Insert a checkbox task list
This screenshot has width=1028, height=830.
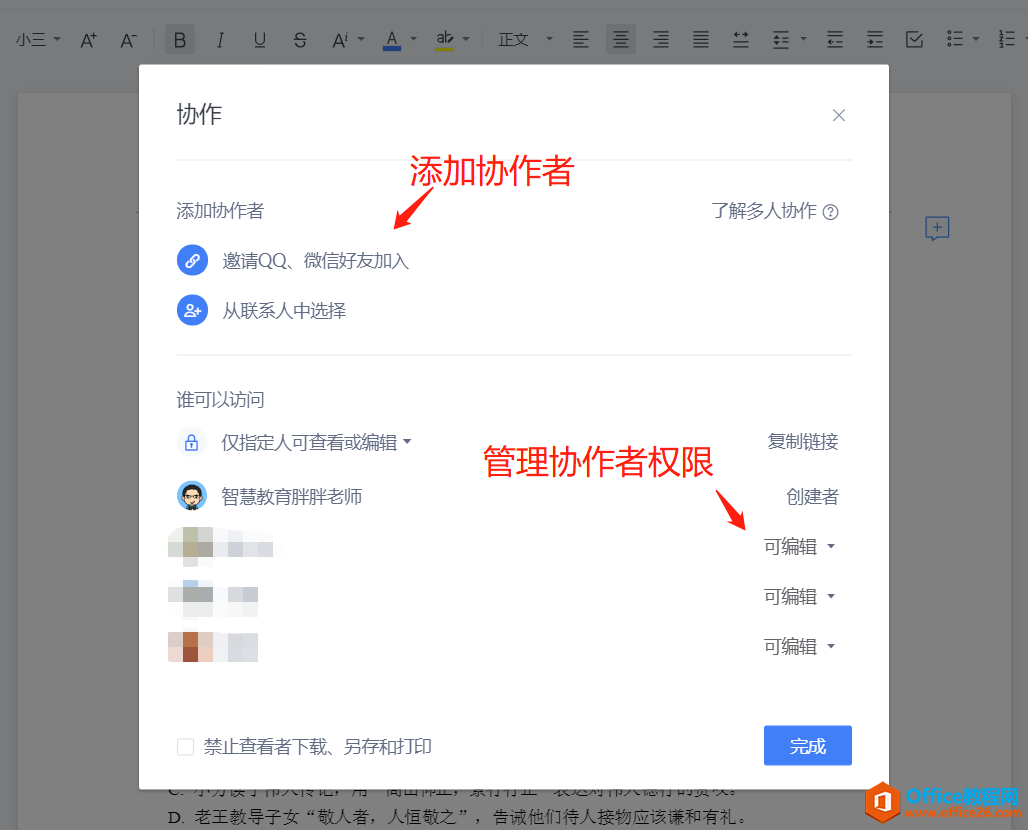(915, 40)
